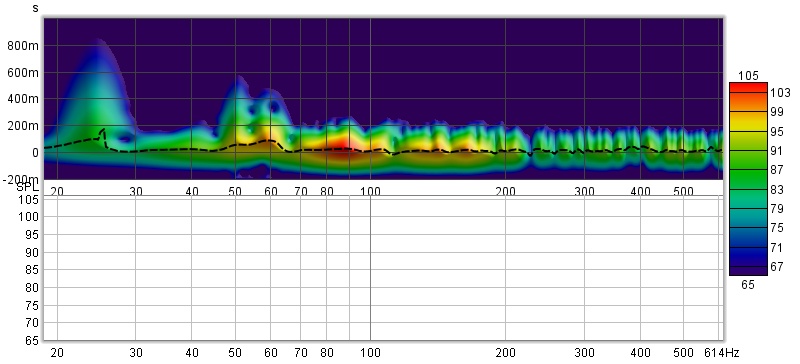Click the '500' label directly under the spectrogram

pos(683,192)
